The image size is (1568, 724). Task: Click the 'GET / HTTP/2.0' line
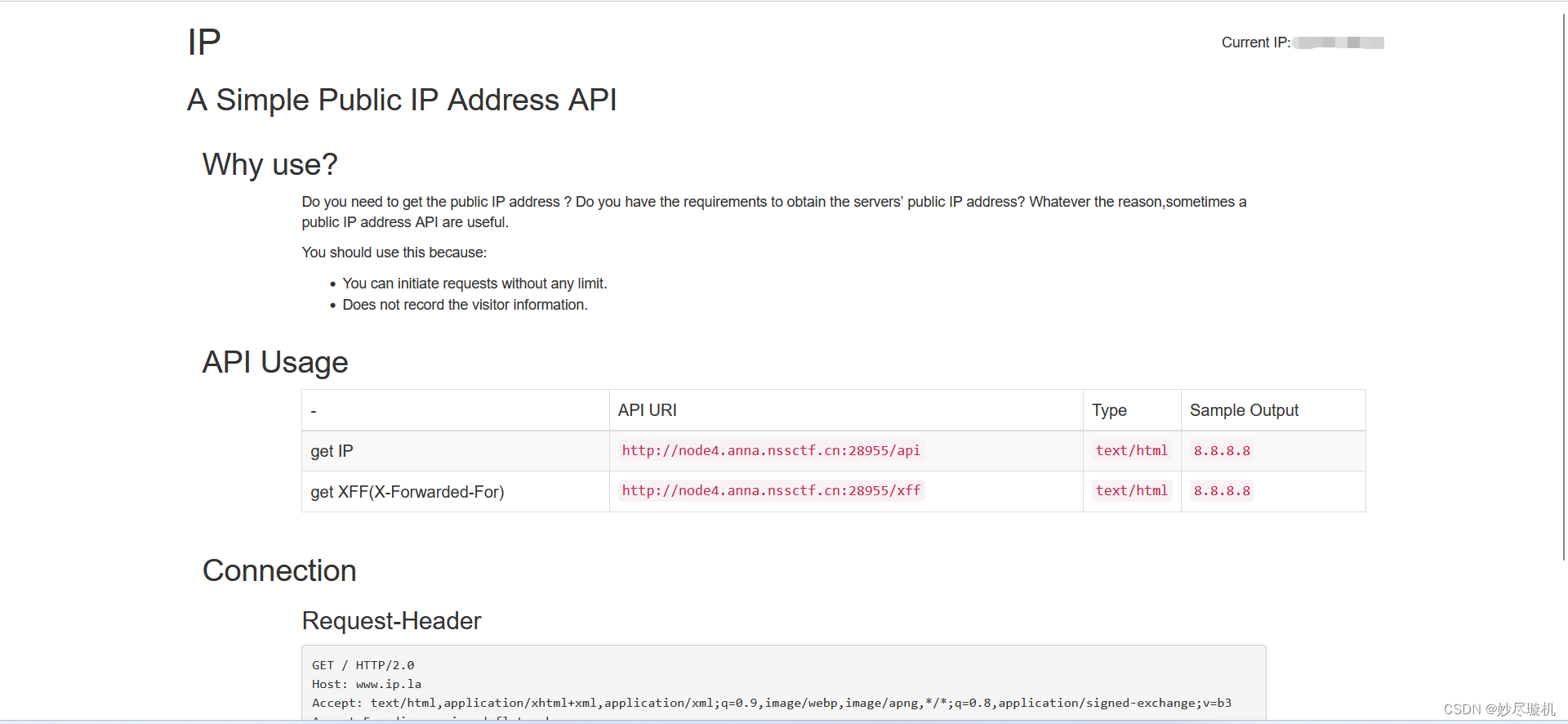tap(363, 665)
